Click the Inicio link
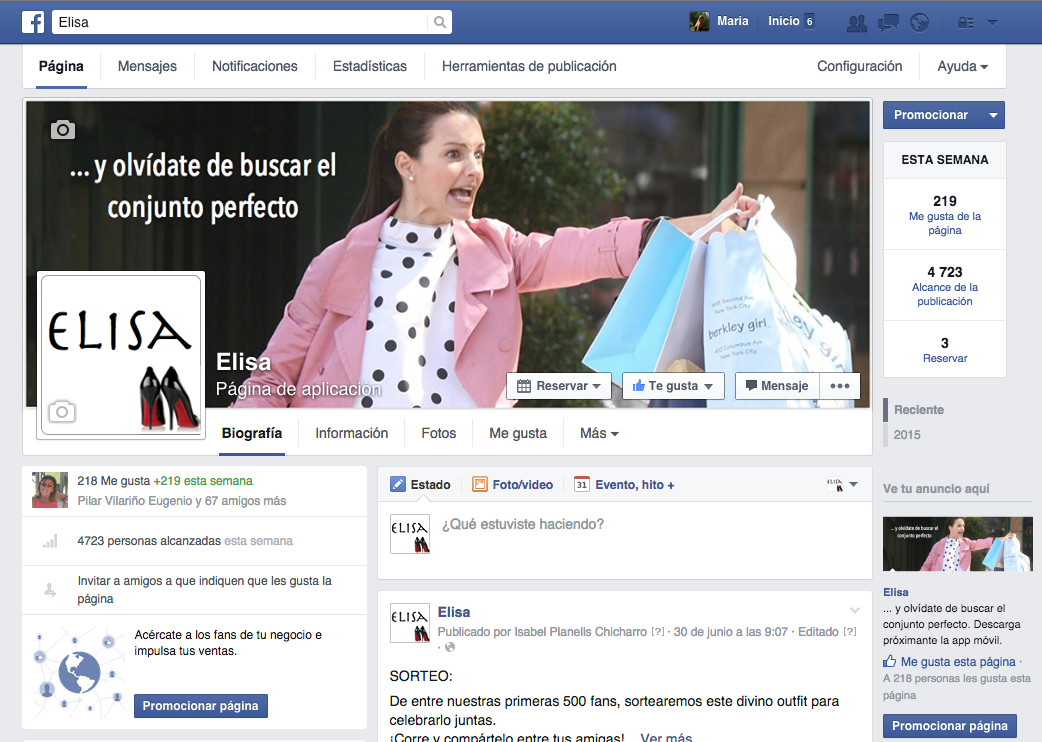 (783, 21)
